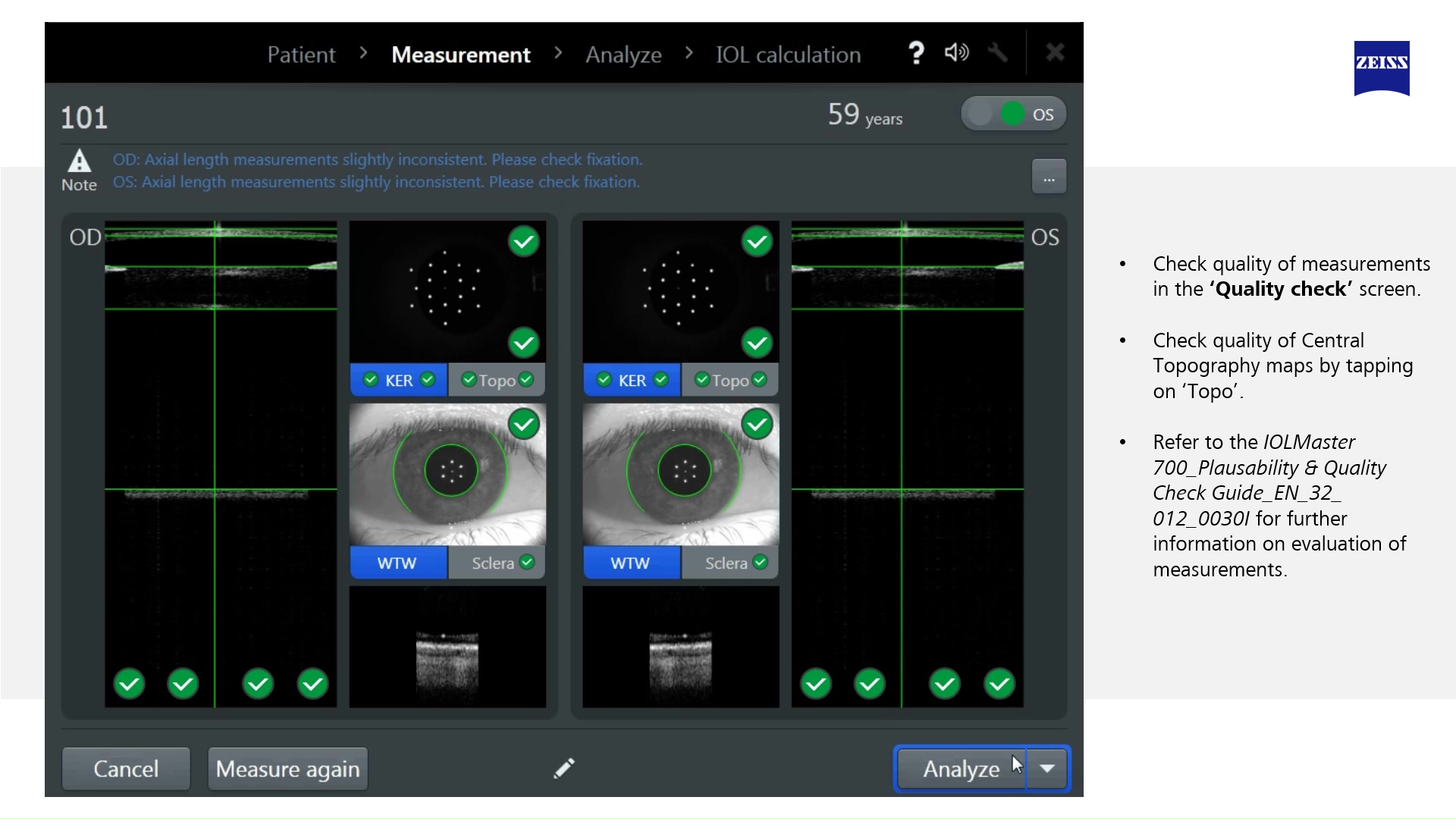Click the ZEISS logo
The height and width of the screenshot is (819, 1456).
[x=1382, y=69]
